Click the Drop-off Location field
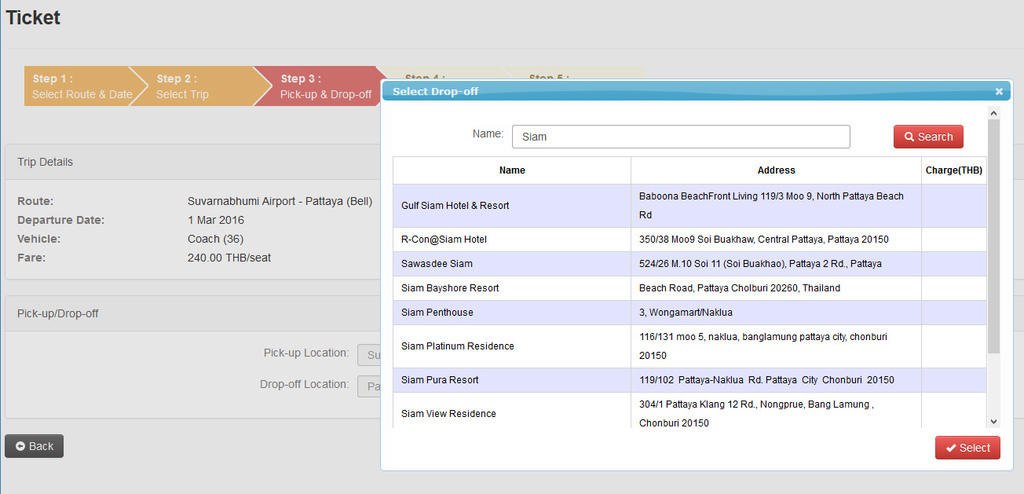Viewport: 1024px width, 494px height. (369, 387)
